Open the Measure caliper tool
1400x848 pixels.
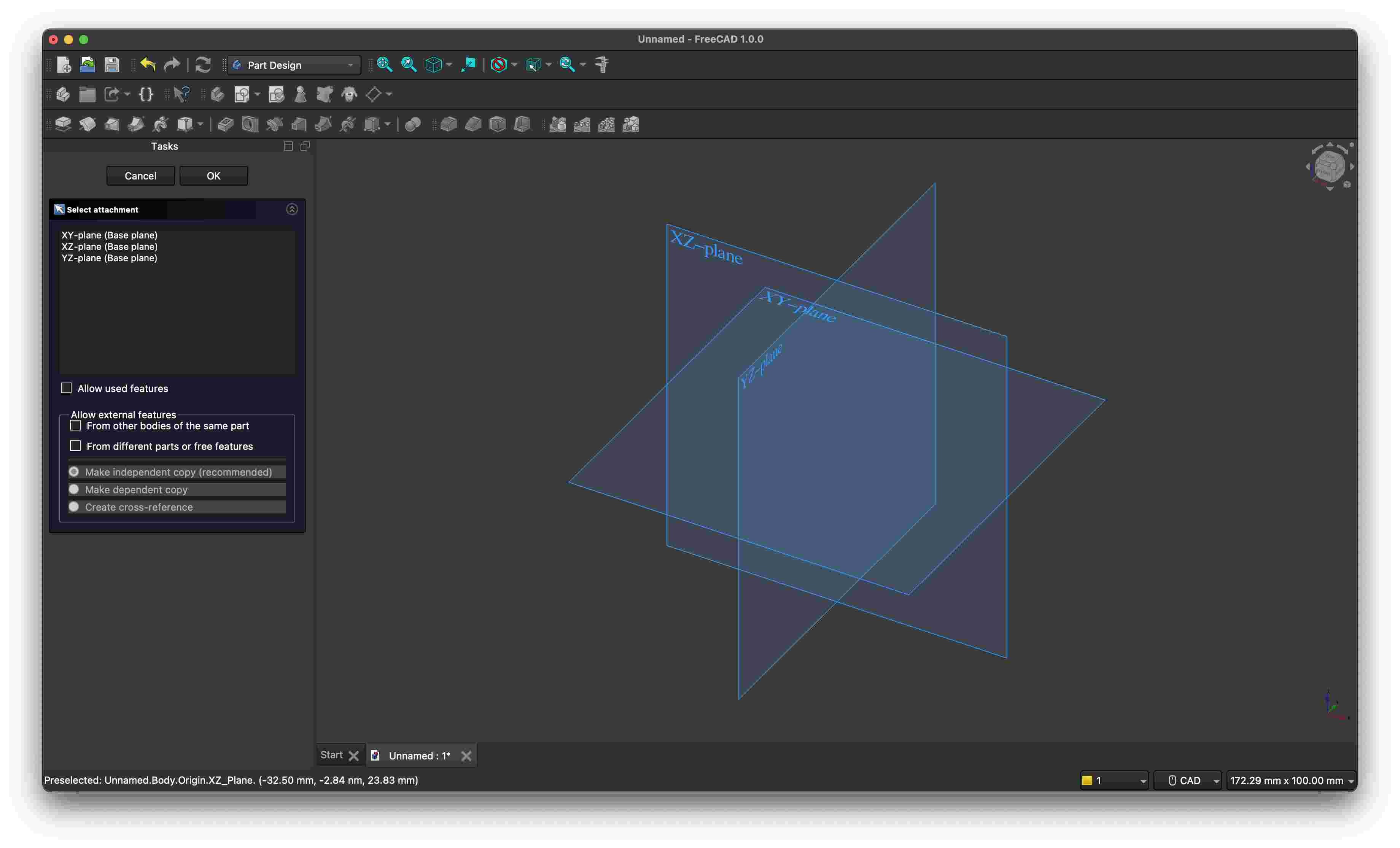602,65
